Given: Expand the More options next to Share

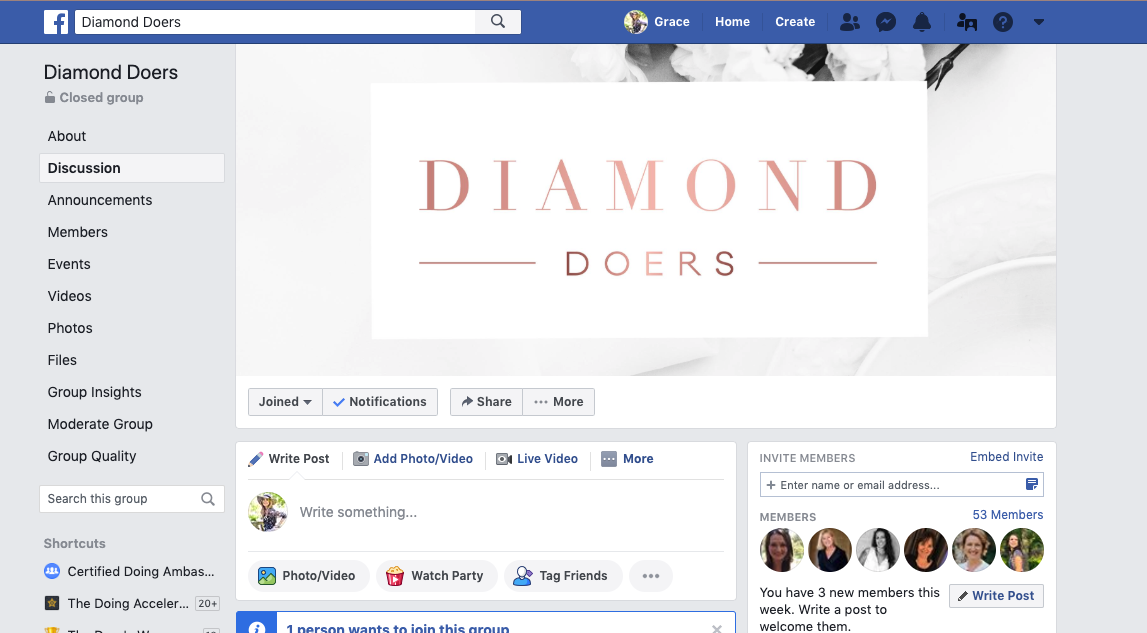Looking at the screenshot, I should [559, 402].
